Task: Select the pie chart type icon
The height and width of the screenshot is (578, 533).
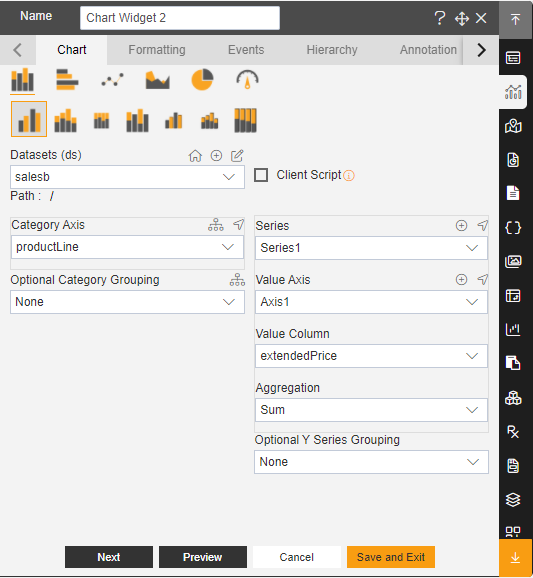Action: point(202,80)
